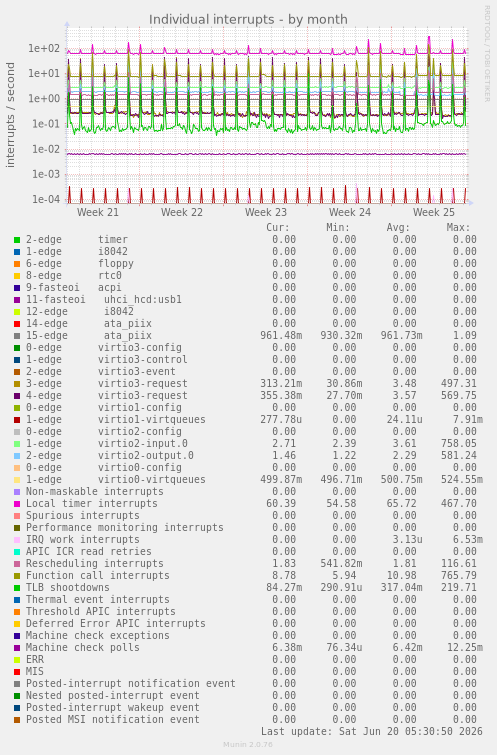Click the Cur: column header
497x755 pixels.
278,227
